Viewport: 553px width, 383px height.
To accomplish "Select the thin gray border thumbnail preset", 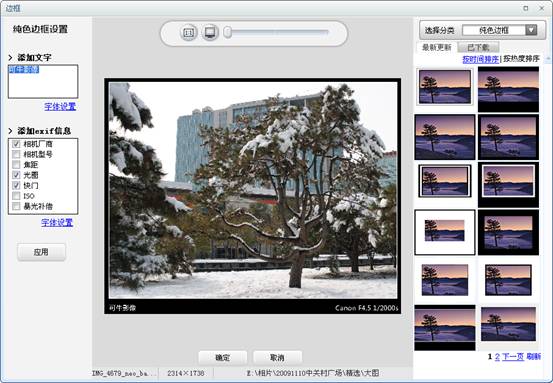I will pos(445,87).
